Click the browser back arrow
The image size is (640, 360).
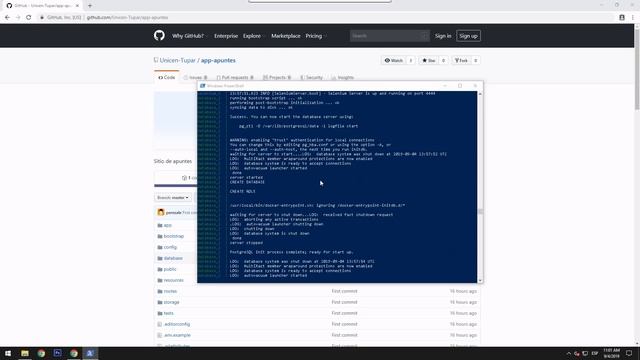click(x=7, y=18)
